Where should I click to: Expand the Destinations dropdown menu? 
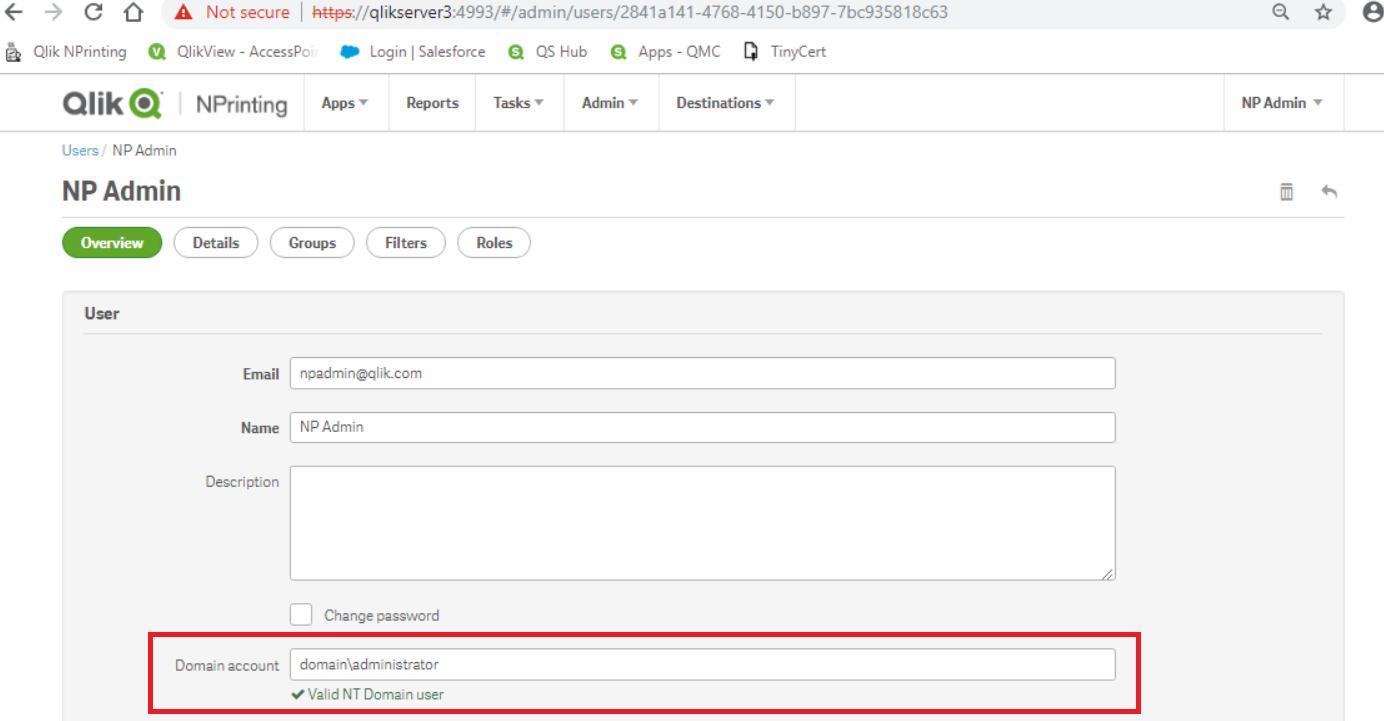point(726,103)
